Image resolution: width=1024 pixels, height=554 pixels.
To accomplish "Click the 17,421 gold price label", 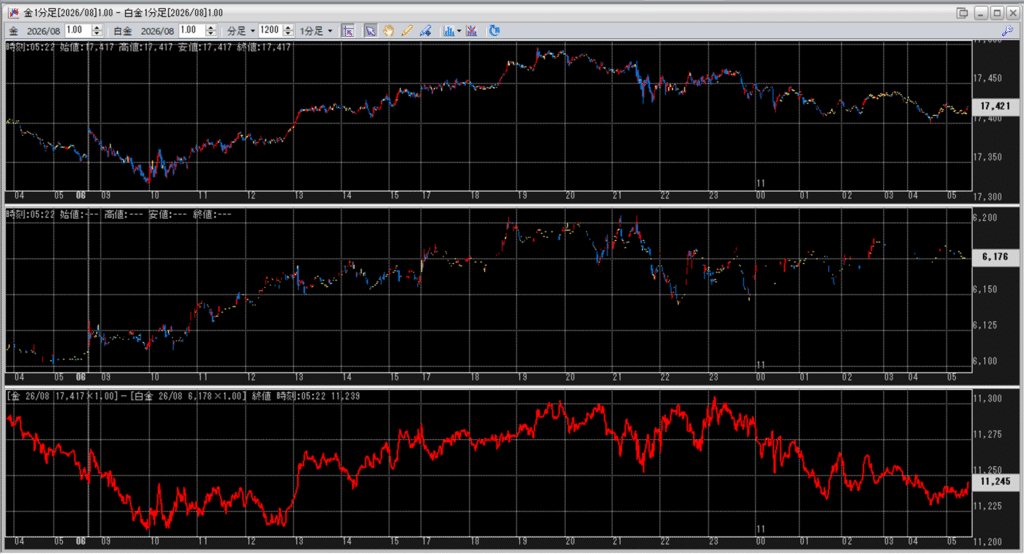I will 994,106.
